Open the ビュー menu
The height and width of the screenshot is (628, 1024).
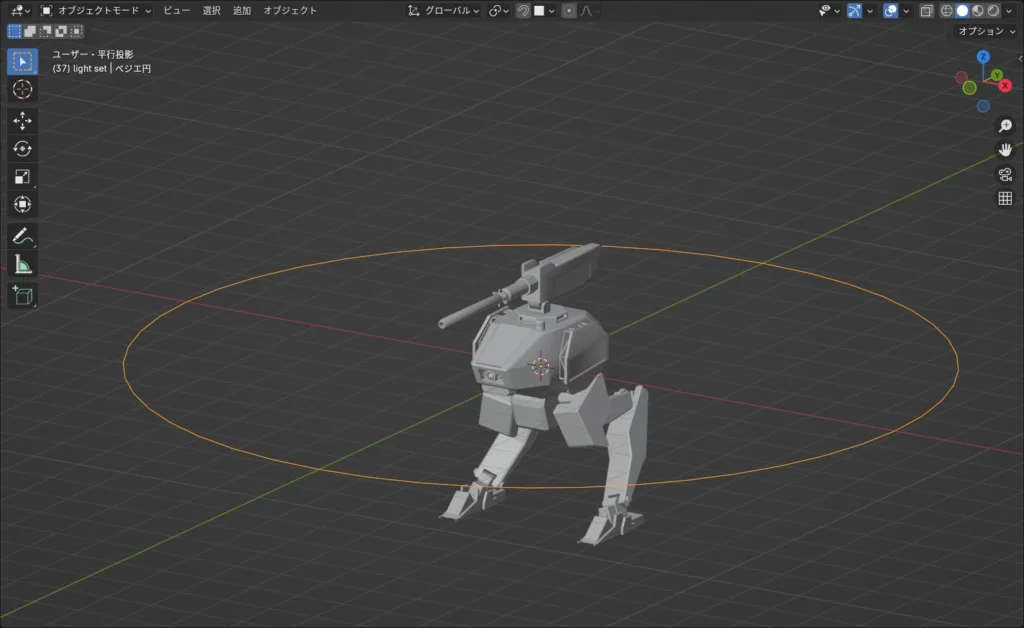(176, 11)
